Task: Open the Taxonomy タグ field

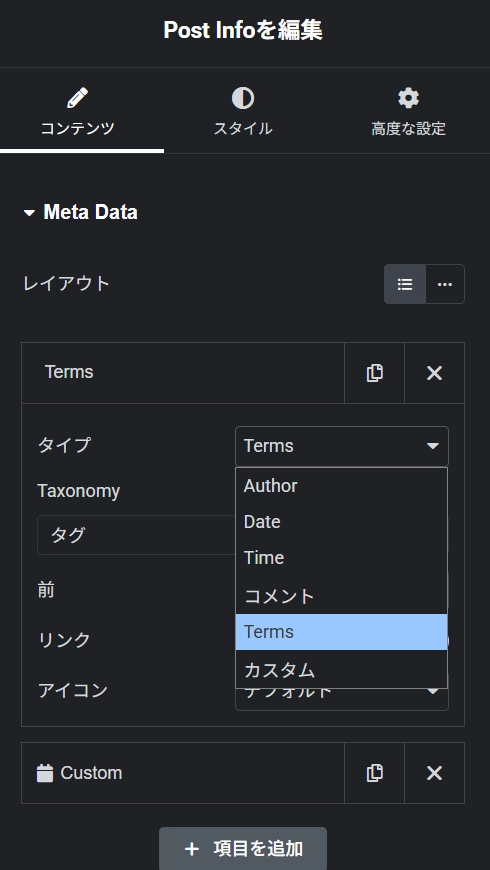Action: tap(137, 535)
